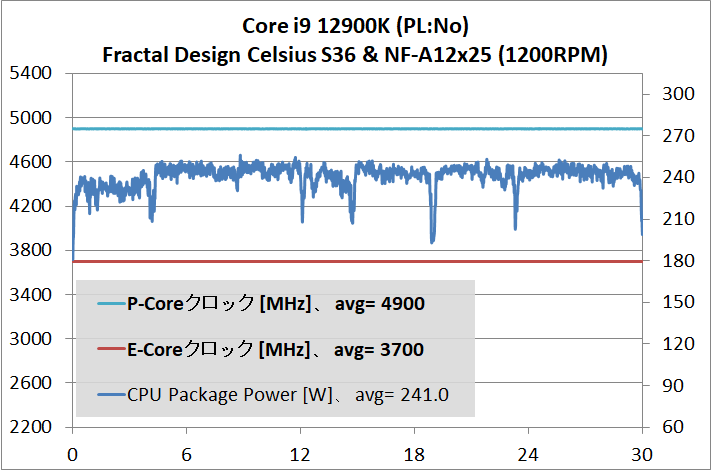Click the x-axis label 12
Screen dimensions: 711x470
tap(300, 455)
